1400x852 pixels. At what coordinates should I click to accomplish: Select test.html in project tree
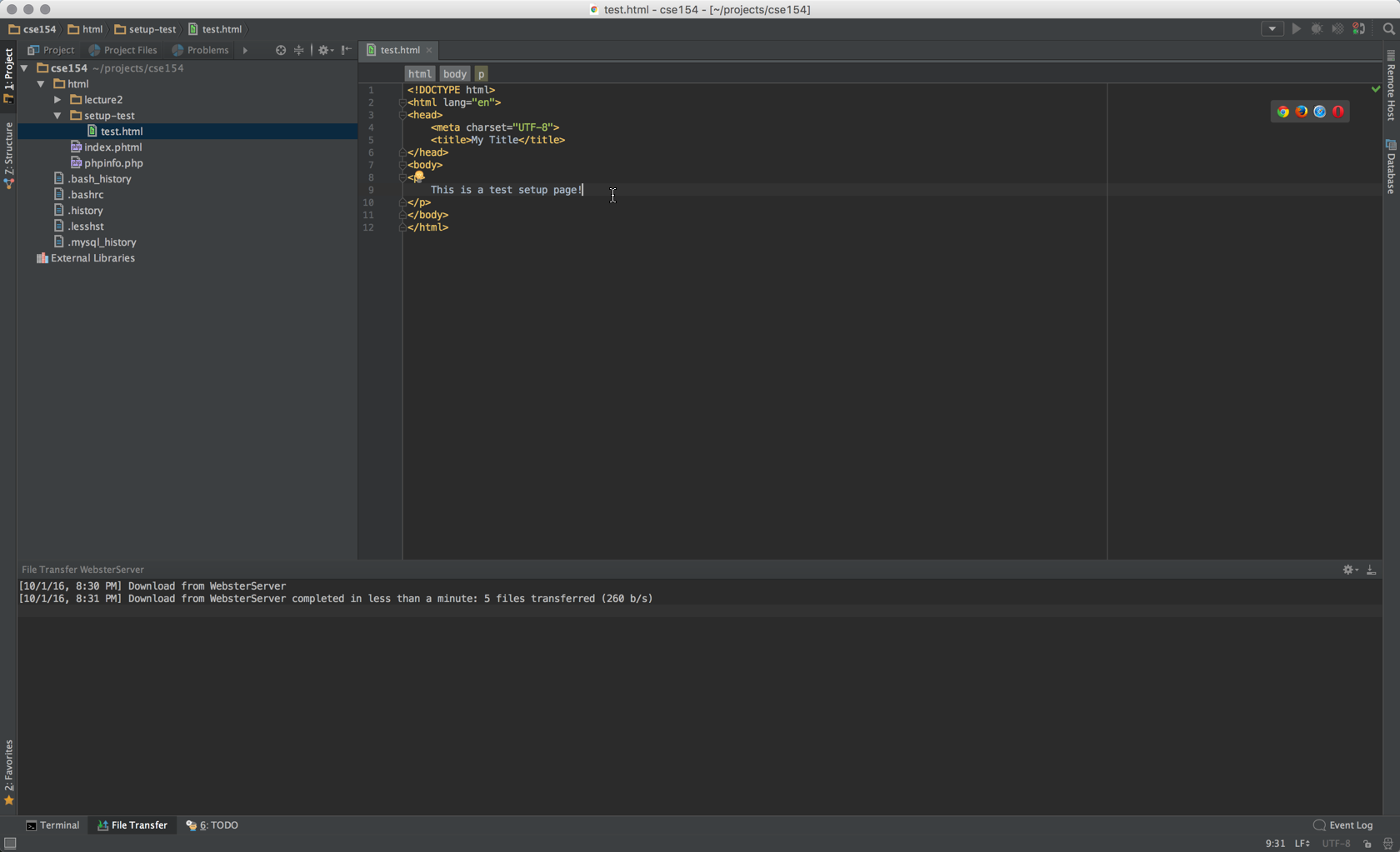coord(187,132)
